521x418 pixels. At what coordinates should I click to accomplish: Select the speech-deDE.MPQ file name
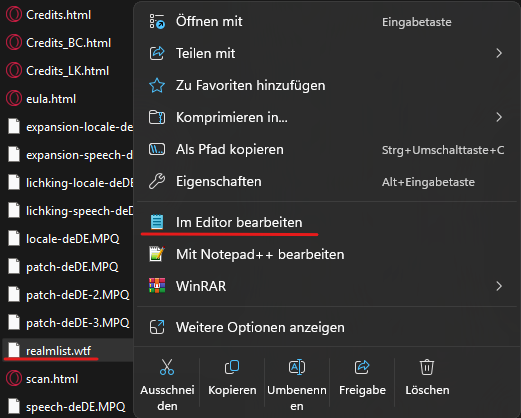pyautogui.click(x=76, y=407)
